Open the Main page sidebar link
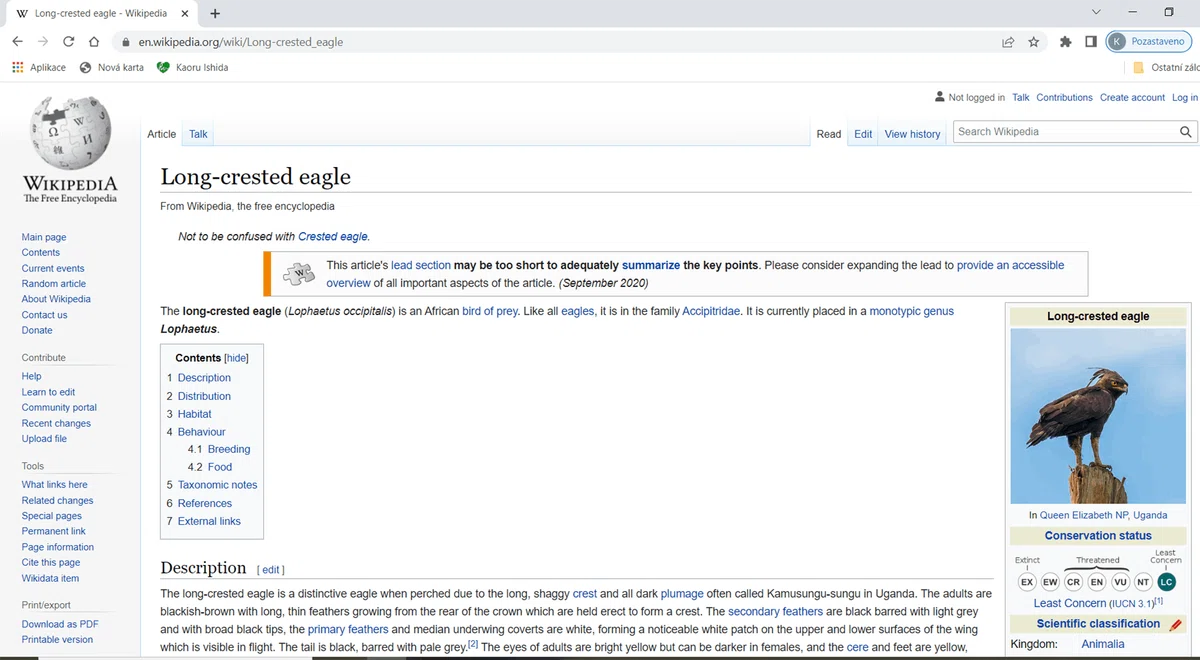The image size is (1200, 660). tap(44, 237)
